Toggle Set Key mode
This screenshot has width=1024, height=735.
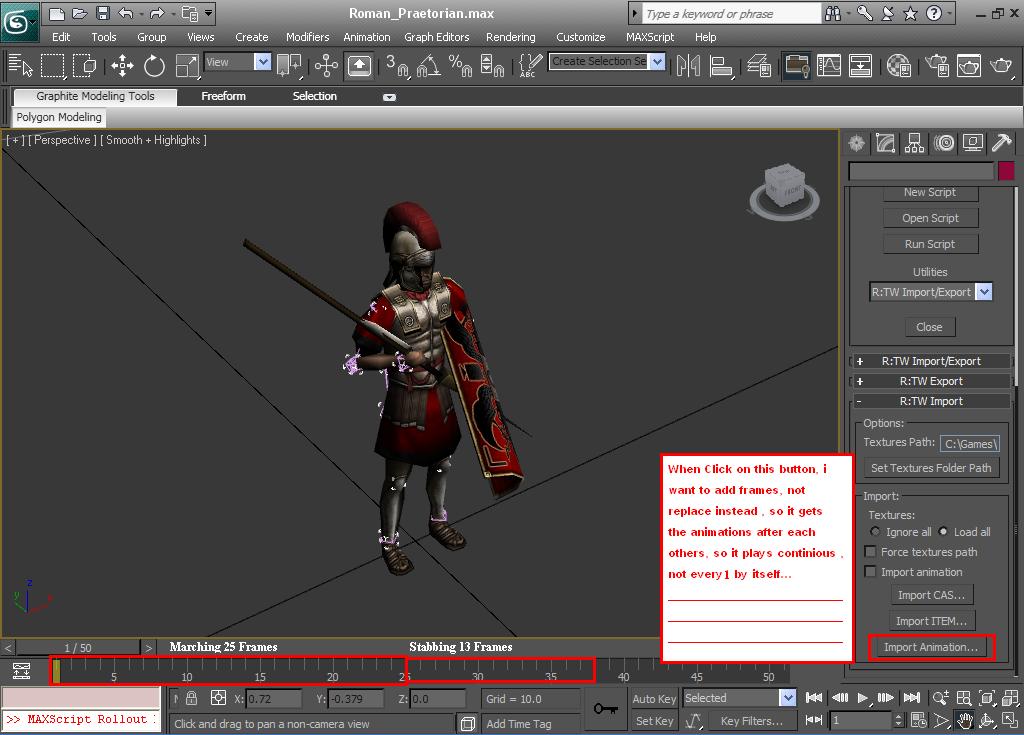click(654, 721)
